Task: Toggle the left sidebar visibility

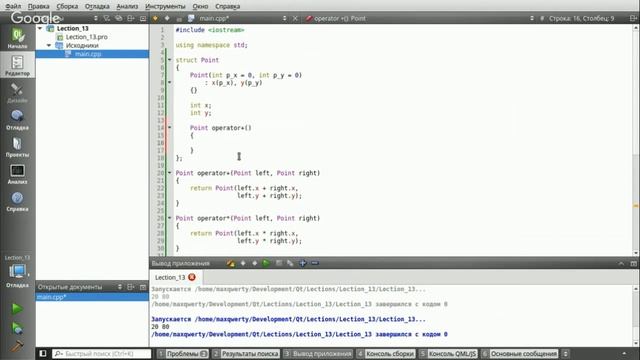Action: (43, 353)
